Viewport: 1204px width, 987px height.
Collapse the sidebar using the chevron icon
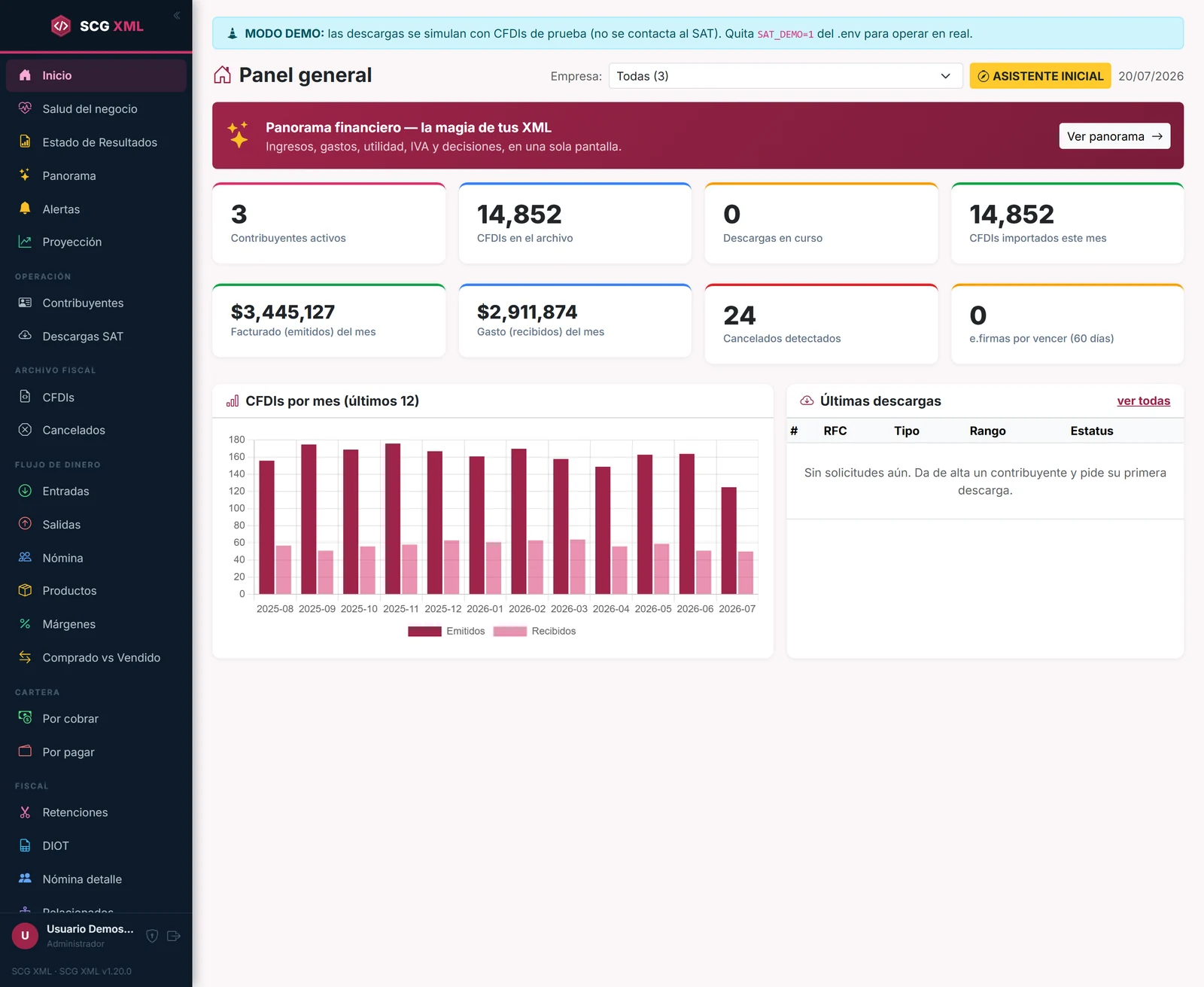(x=177, y=15)
